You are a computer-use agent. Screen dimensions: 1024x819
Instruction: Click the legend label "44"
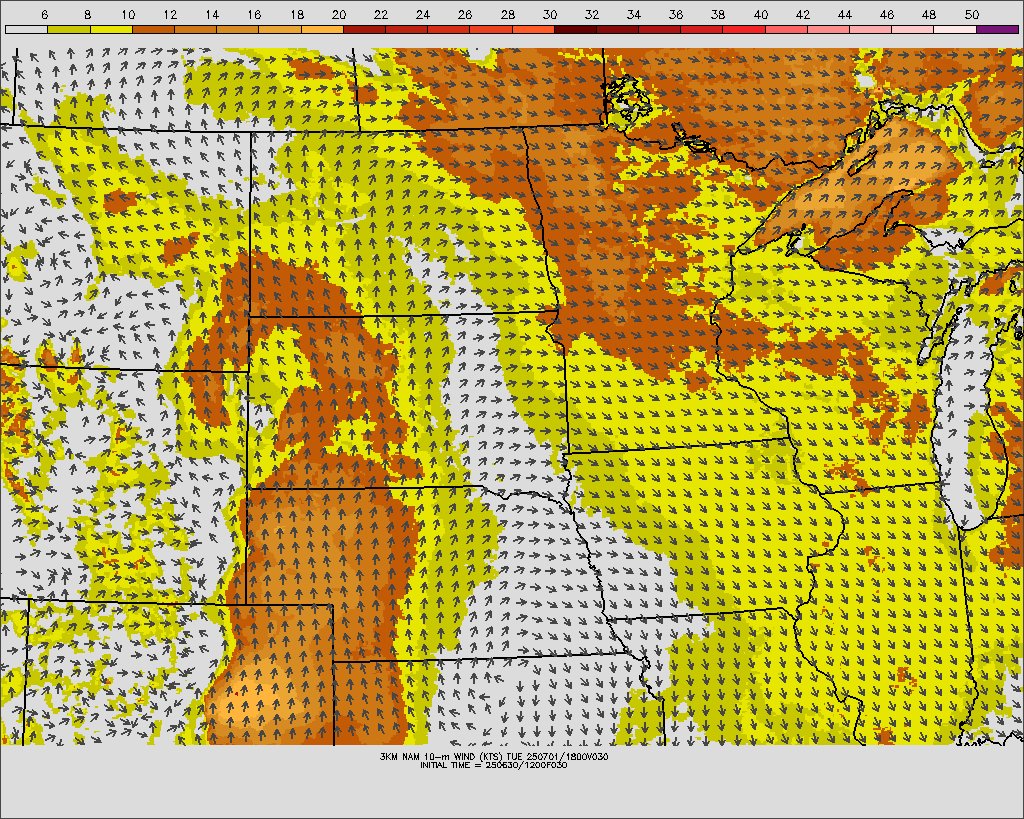[x=845, y=14]
